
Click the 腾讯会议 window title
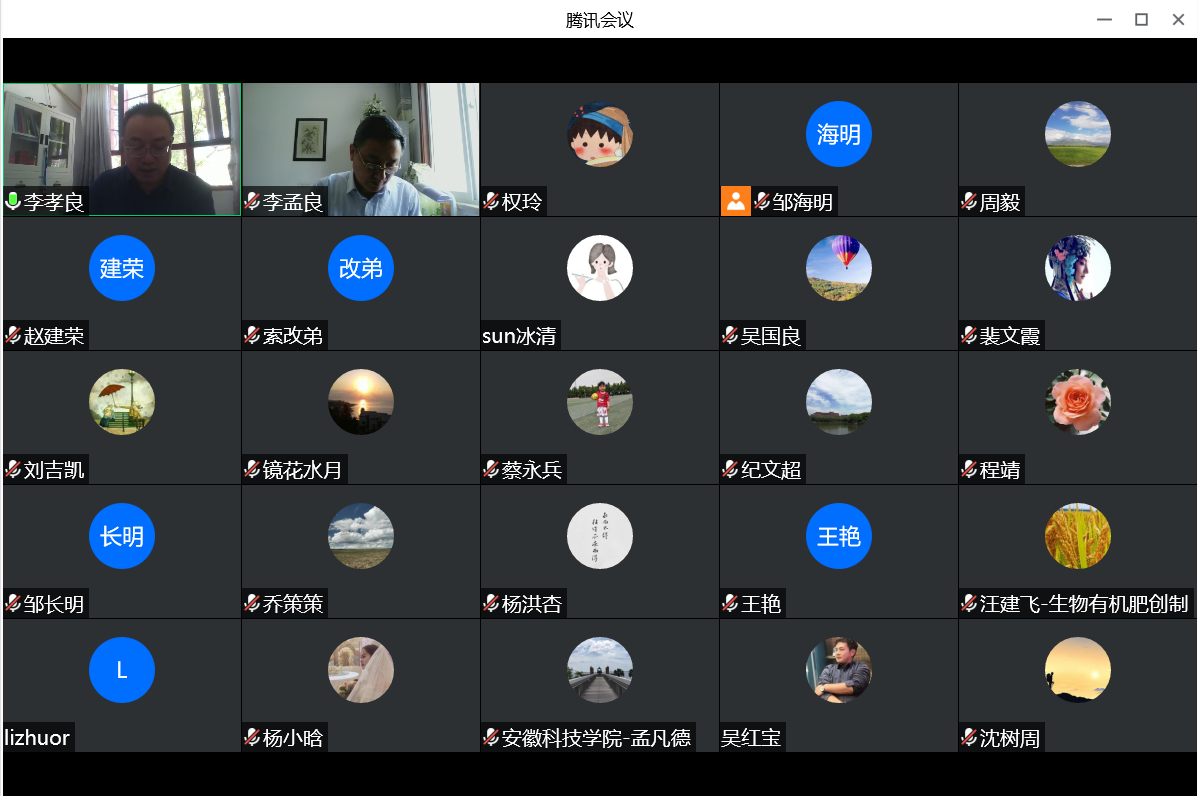[x=599, y=20]
